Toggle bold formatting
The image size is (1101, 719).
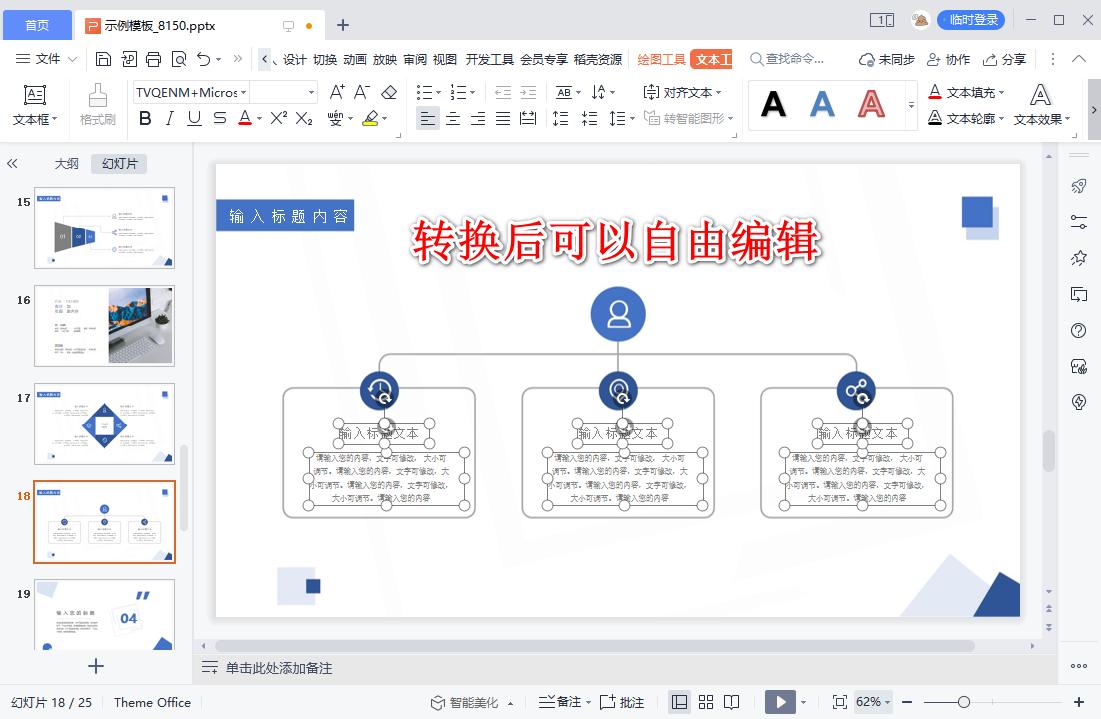click(x=145, y=120)
